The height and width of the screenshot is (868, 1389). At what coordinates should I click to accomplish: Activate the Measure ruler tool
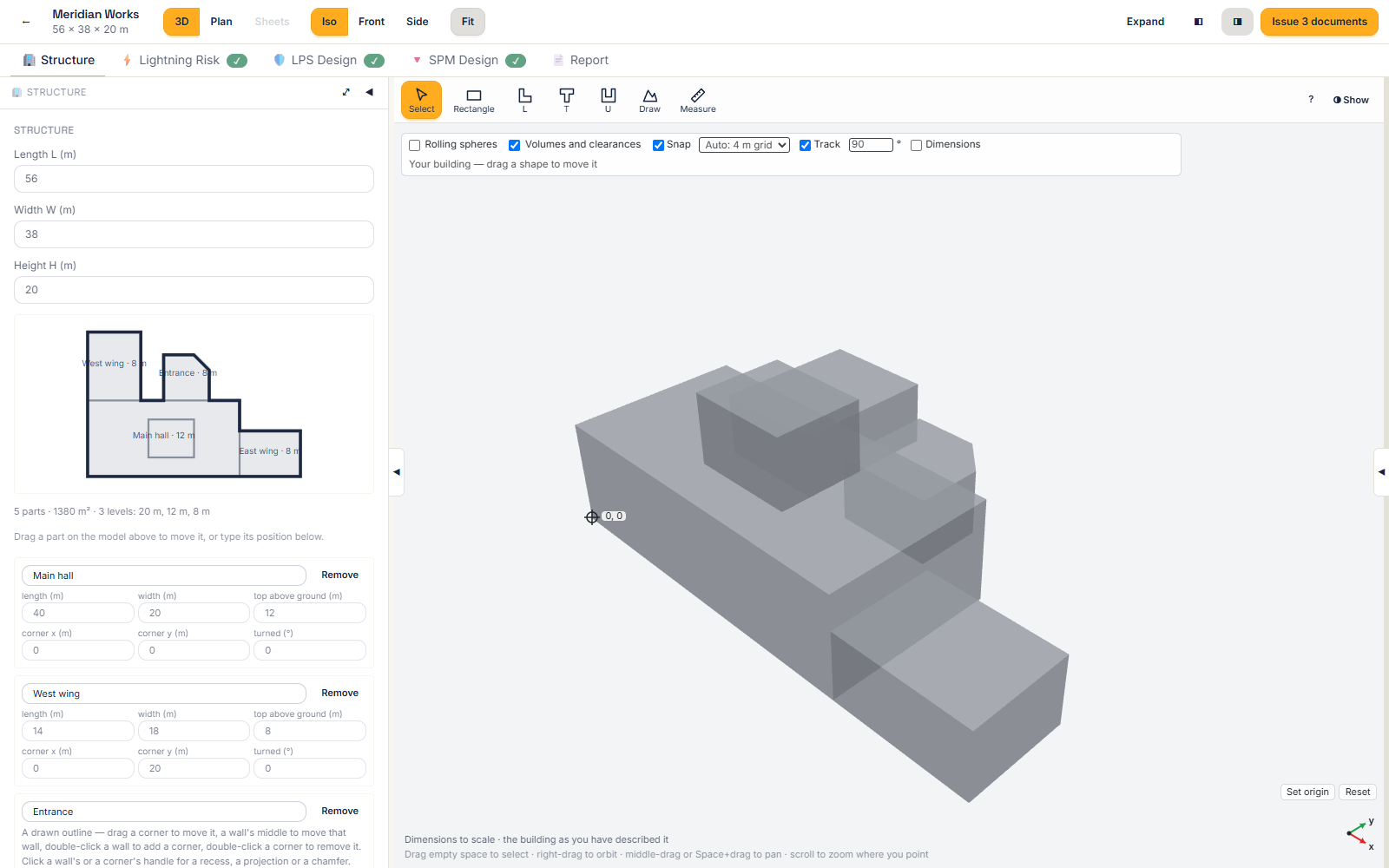point(698,100)
